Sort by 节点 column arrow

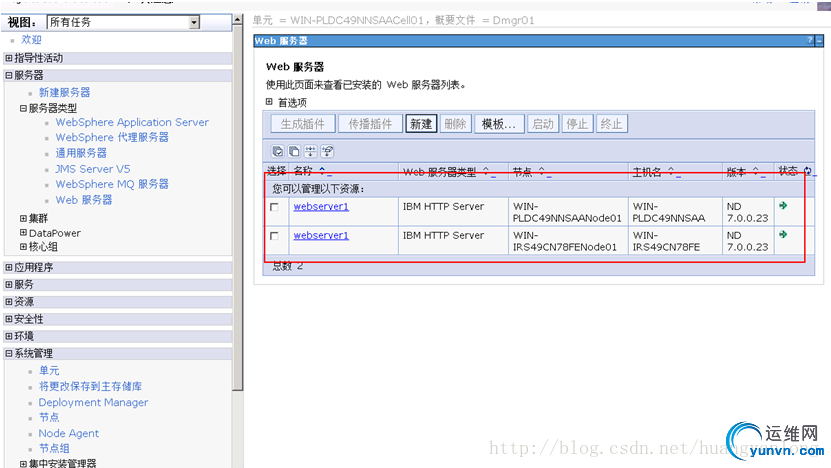point(542,171)
